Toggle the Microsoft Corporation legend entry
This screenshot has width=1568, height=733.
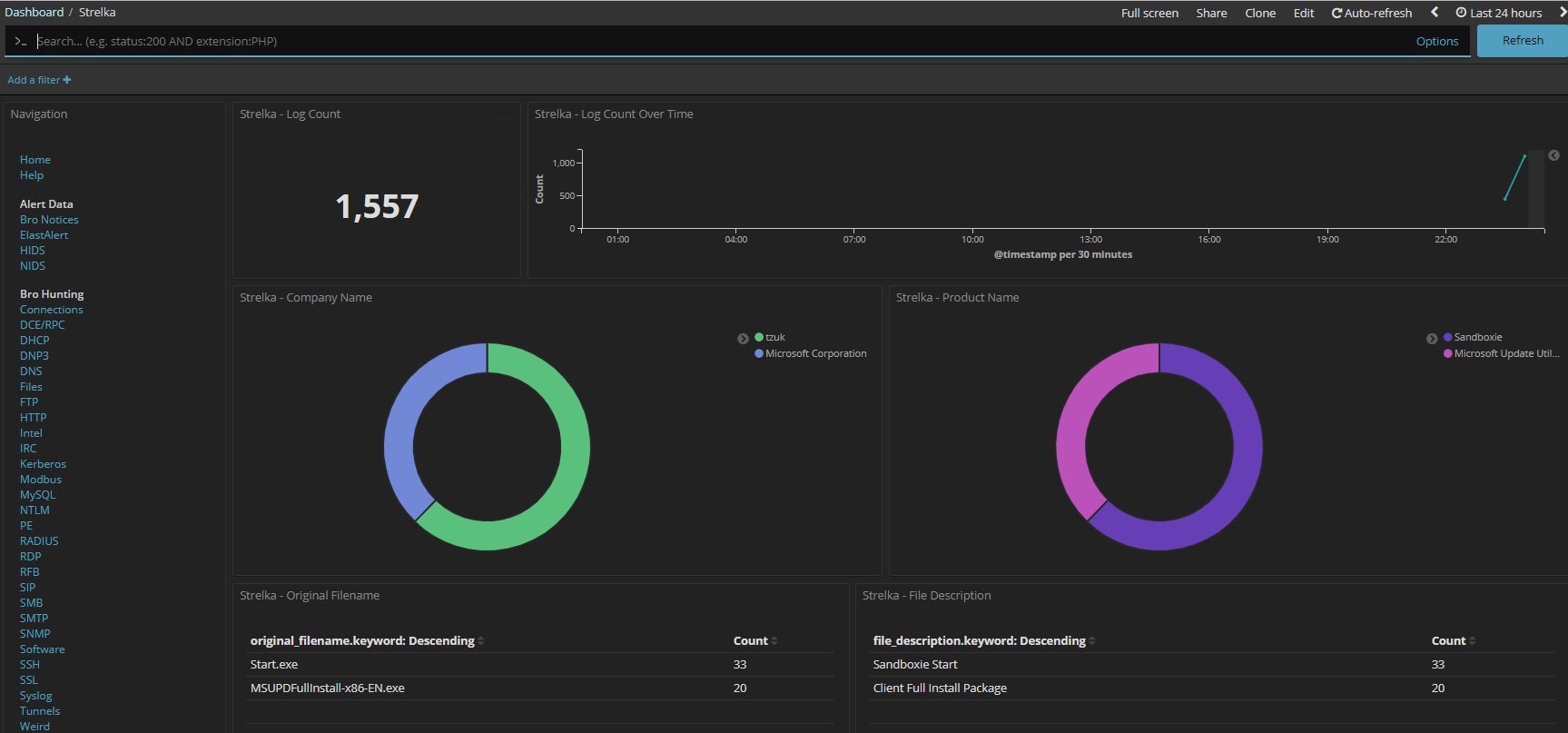point(811,353)
